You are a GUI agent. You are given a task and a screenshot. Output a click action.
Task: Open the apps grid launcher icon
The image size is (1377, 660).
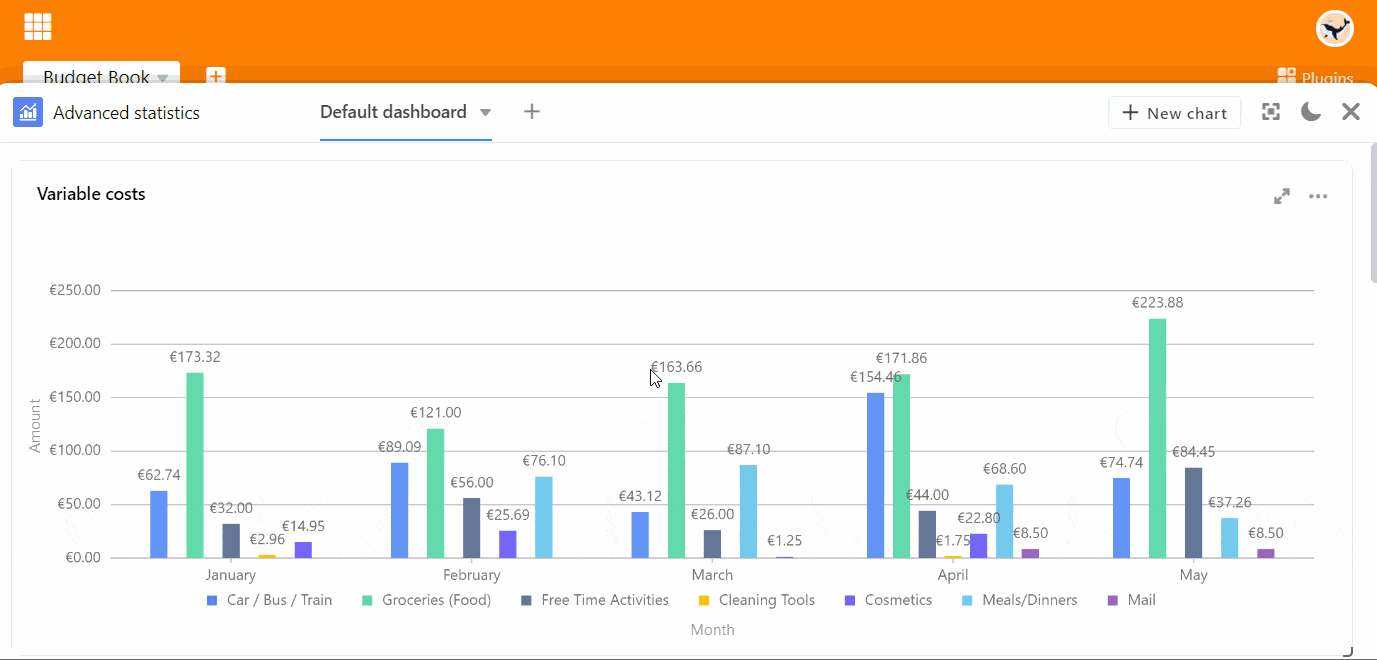38,27
